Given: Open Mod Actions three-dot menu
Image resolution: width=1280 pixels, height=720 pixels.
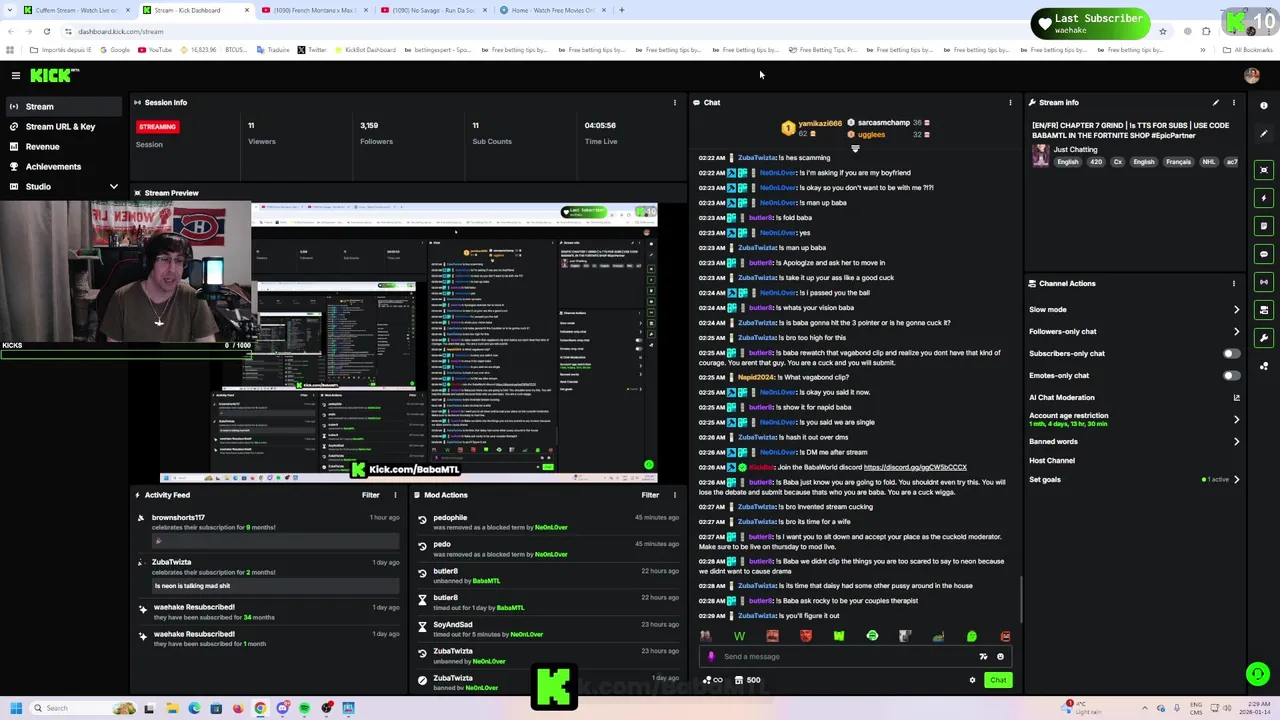Looking at the screenshot, I should [x=674, y=495].
